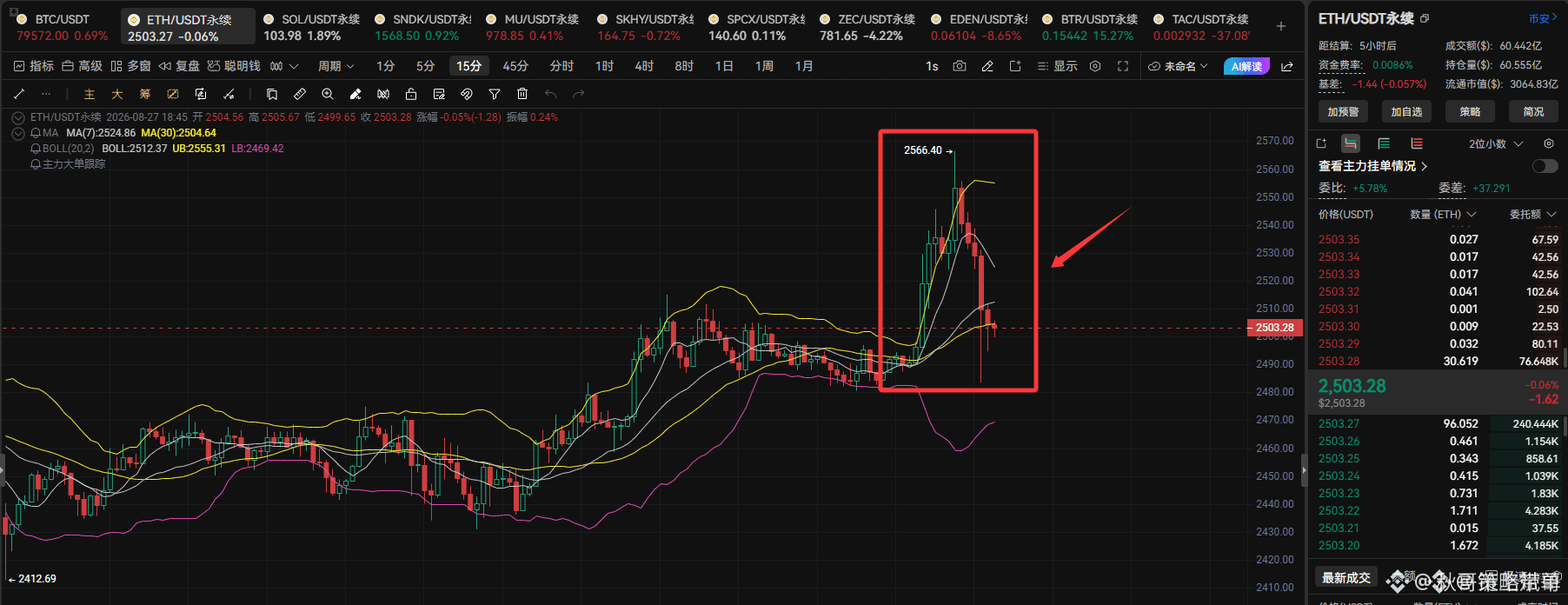Select the 1分 timeframe
The width and height of the screenshot is (1568, 605).
coord(386,66)
